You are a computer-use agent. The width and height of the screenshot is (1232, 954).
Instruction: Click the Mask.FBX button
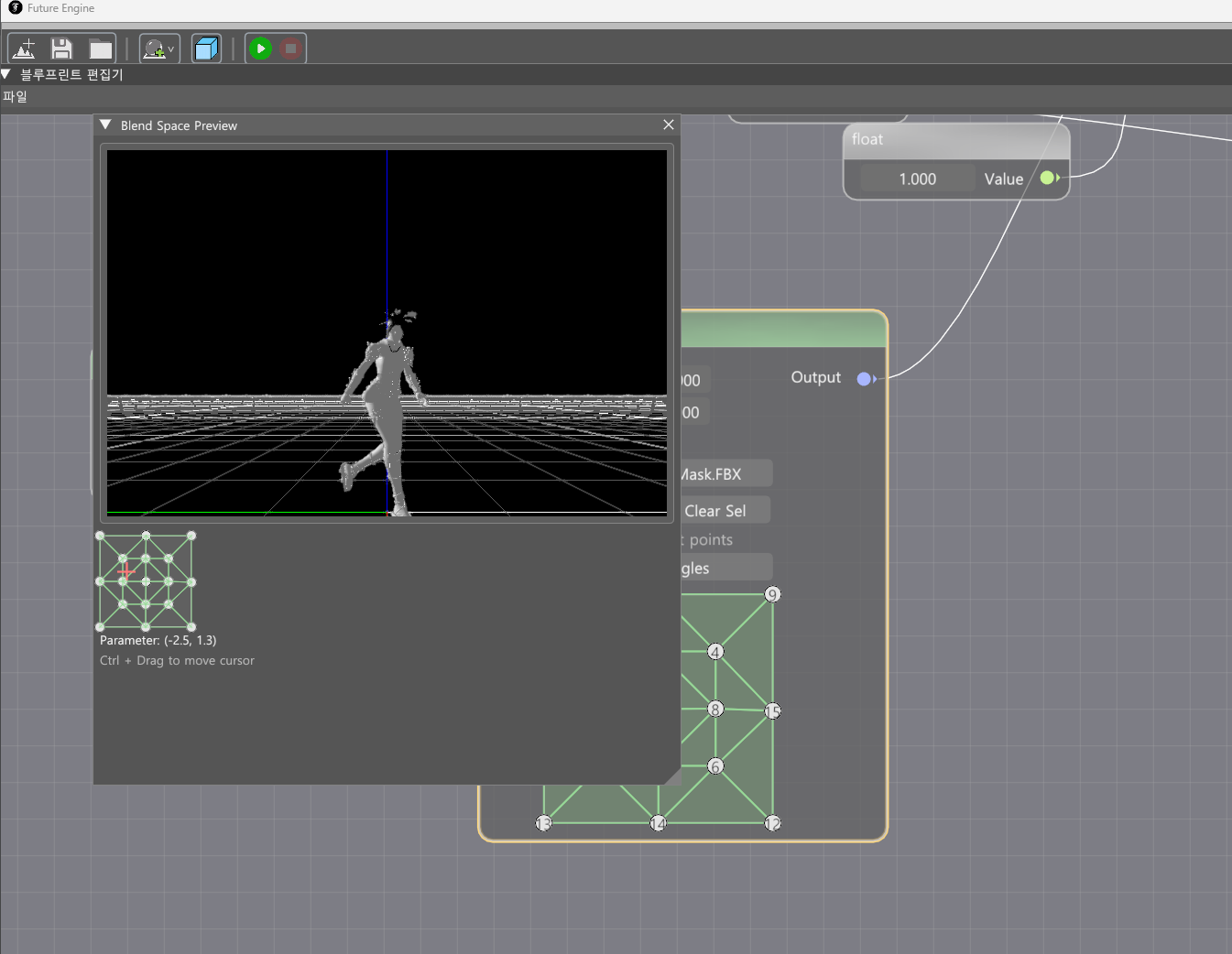coord(725,474)
